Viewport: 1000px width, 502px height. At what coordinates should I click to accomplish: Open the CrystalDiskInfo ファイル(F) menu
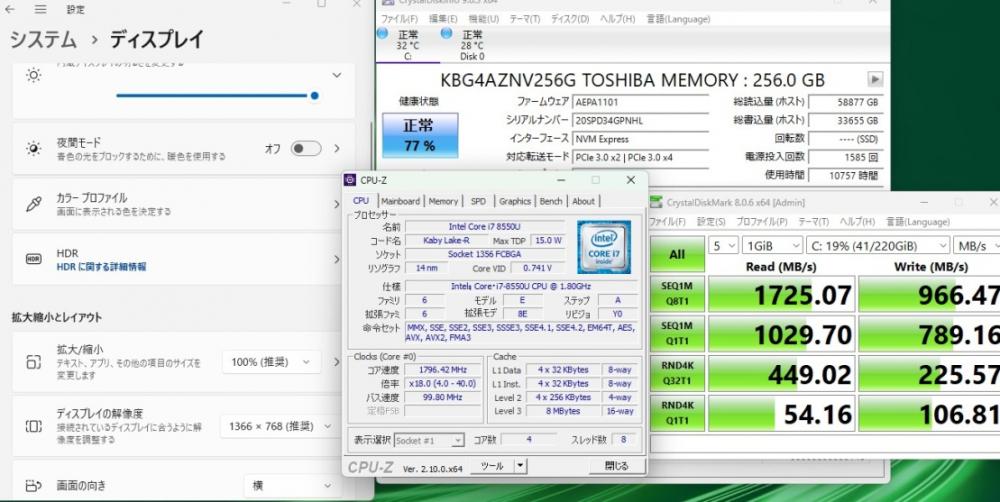click(399, 19)
